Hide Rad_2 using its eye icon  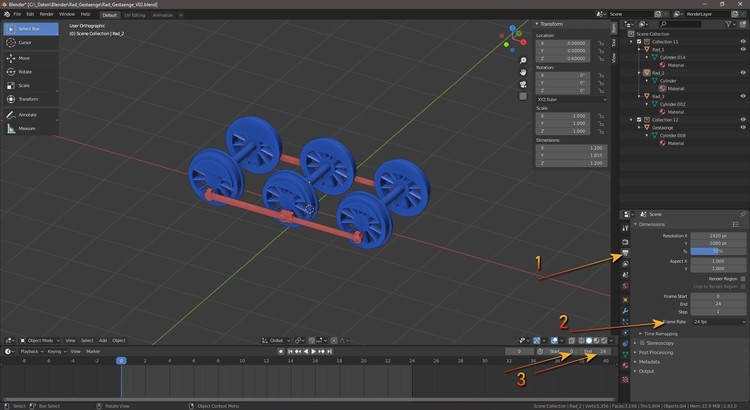point(743,73)
